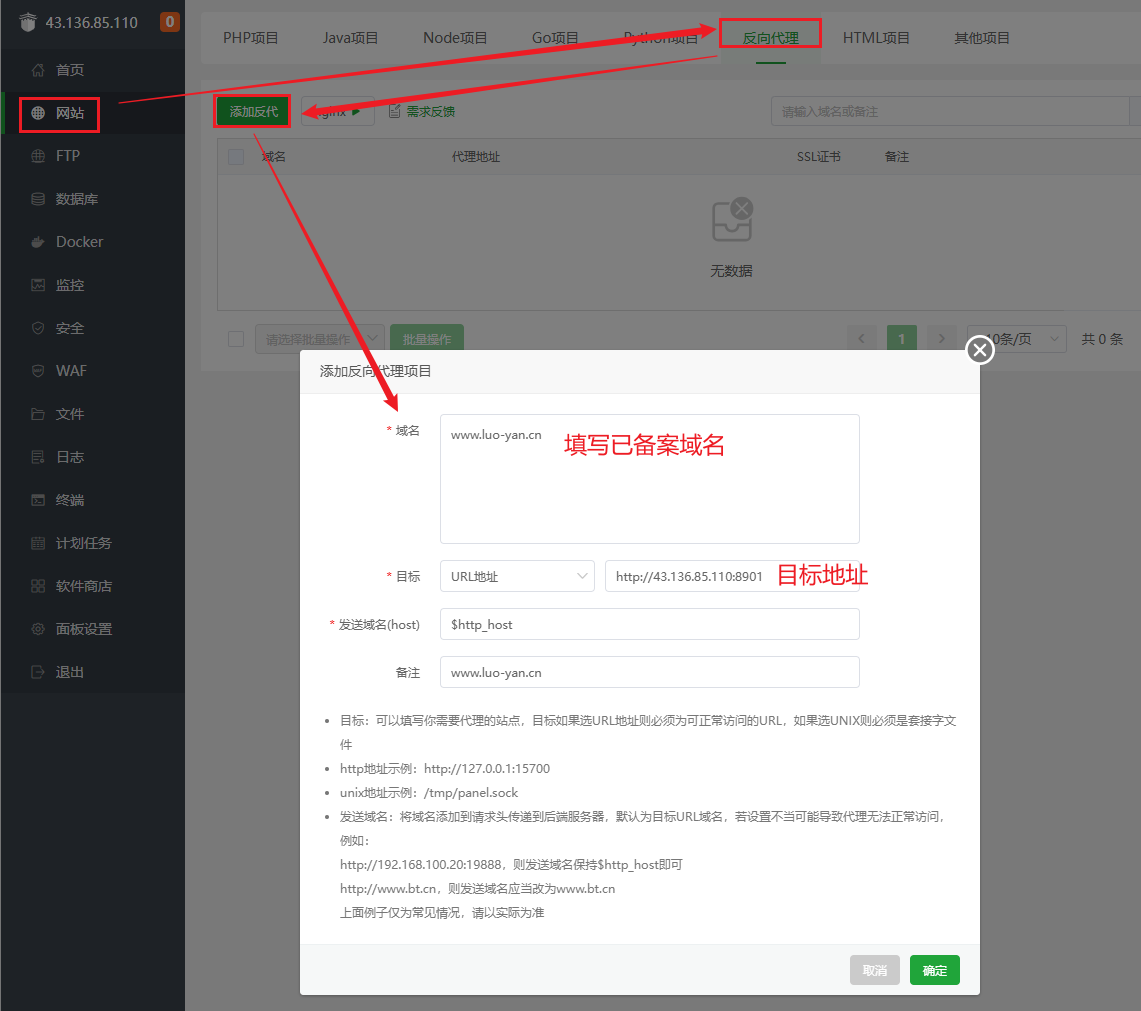Click the 计划任务 calendar icon
Image resolution: width=1141 pixels, height=1011 pixels.
click(38, 543)
